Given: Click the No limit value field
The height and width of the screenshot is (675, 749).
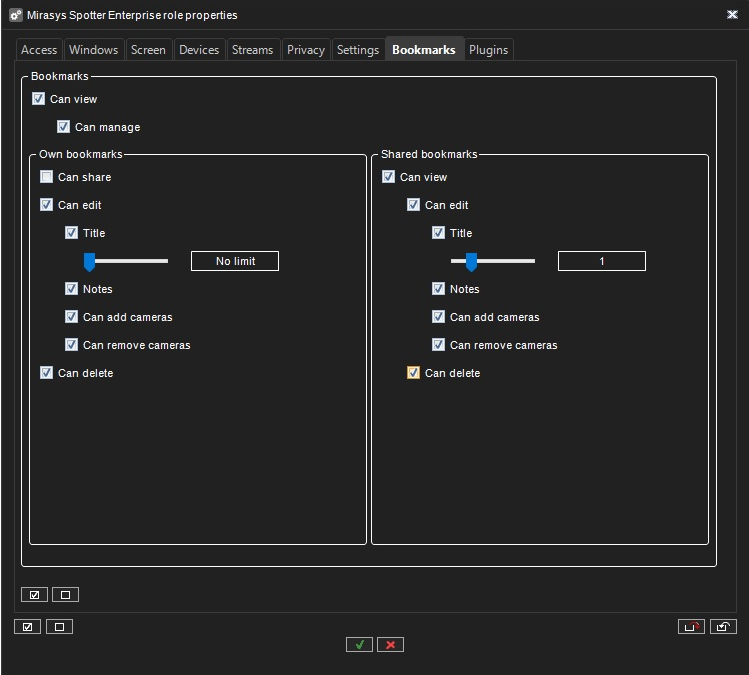Looking at the screenshot, I should coord(235,261).
